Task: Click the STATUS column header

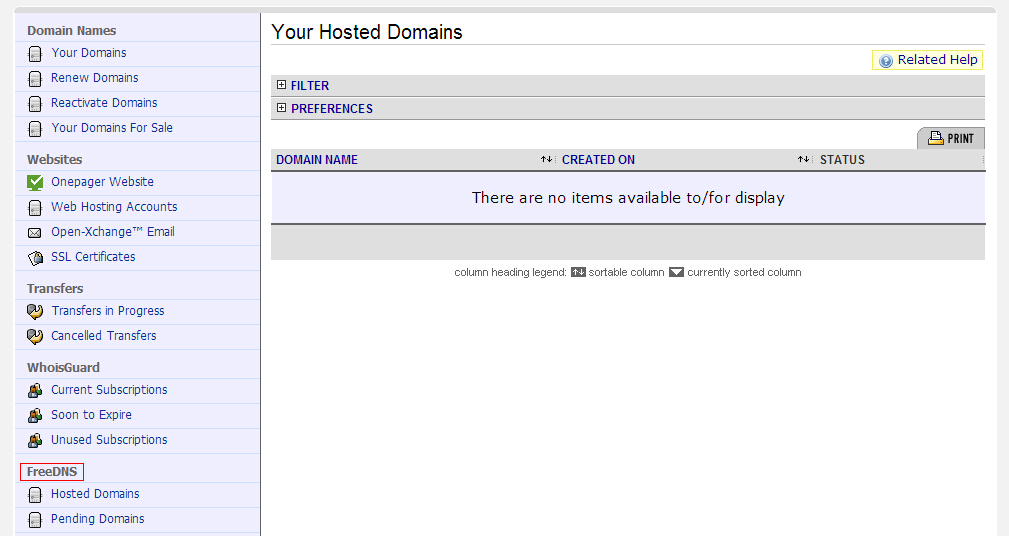Action: pyautogui.click(x=842, y=160)
